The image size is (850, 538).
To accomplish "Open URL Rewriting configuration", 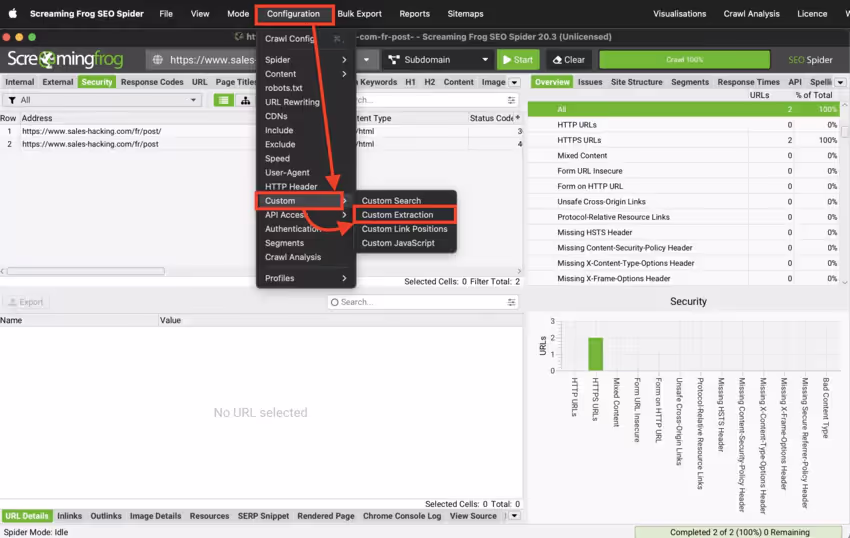I will click(x=292, y=102).
